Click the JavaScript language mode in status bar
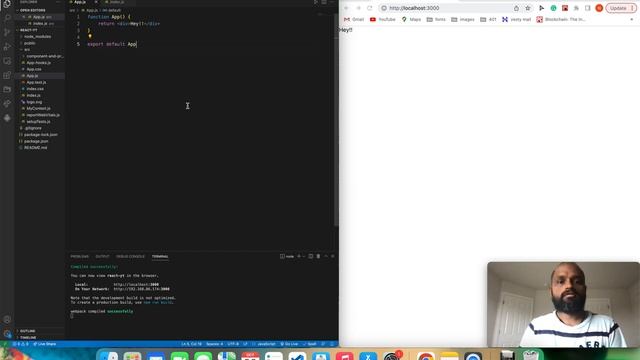The image size is (640, 360). tap(266, 344)
